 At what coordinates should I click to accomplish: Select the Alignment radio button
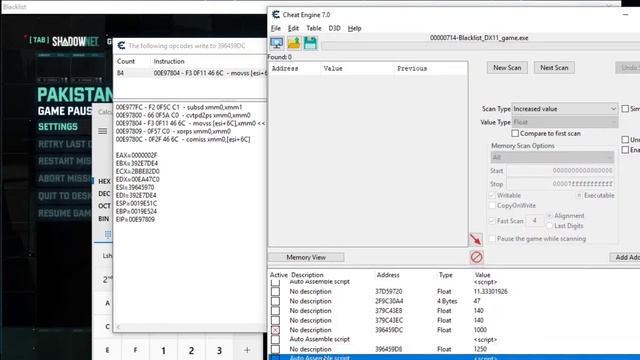click(x=549, y=216)
